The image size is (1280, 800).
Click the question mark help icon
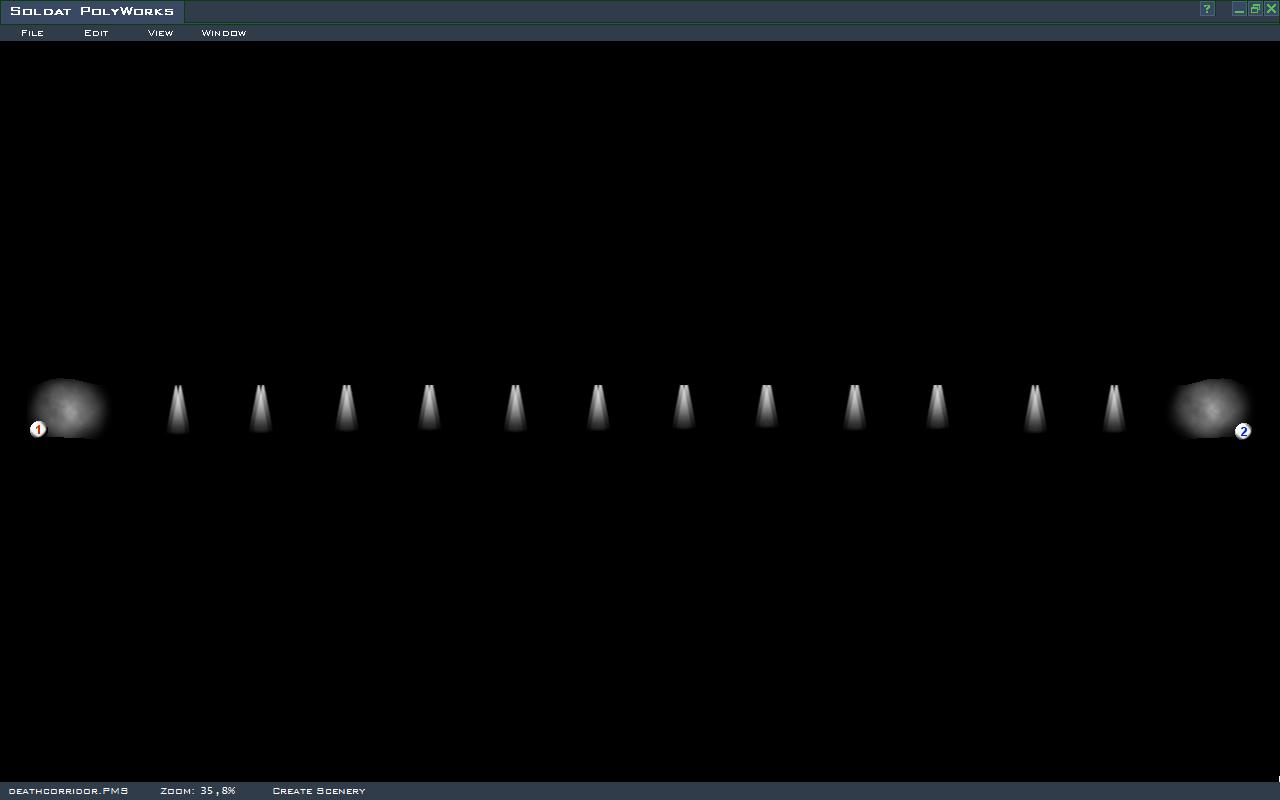[x=1207, y=9]
